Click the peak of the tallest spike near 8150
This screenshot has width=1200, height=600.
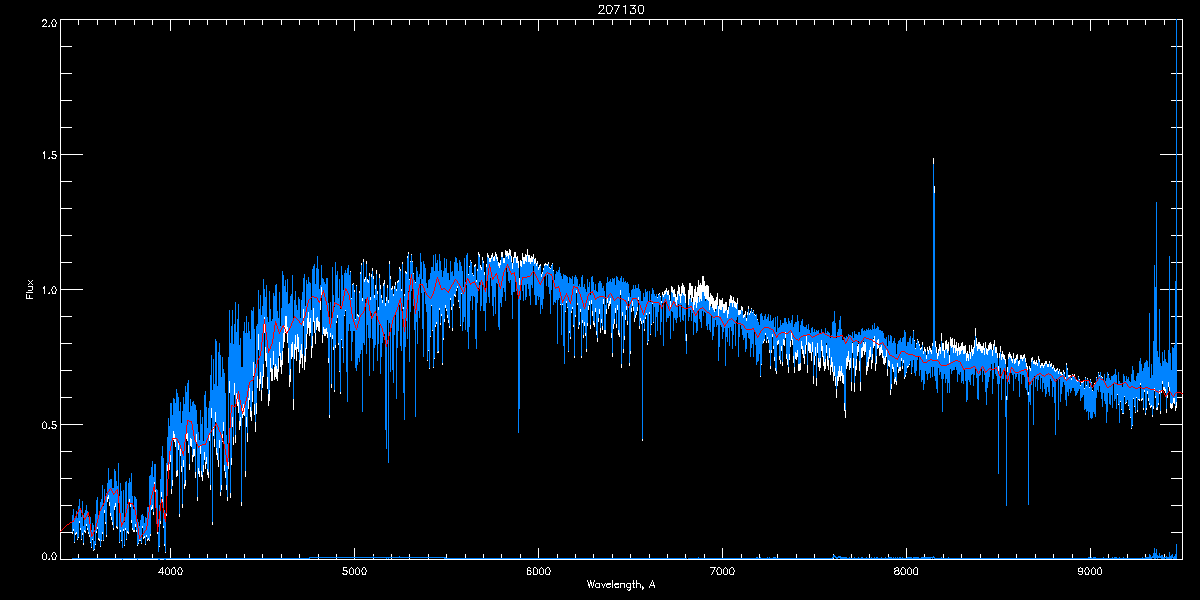point(934,160)
